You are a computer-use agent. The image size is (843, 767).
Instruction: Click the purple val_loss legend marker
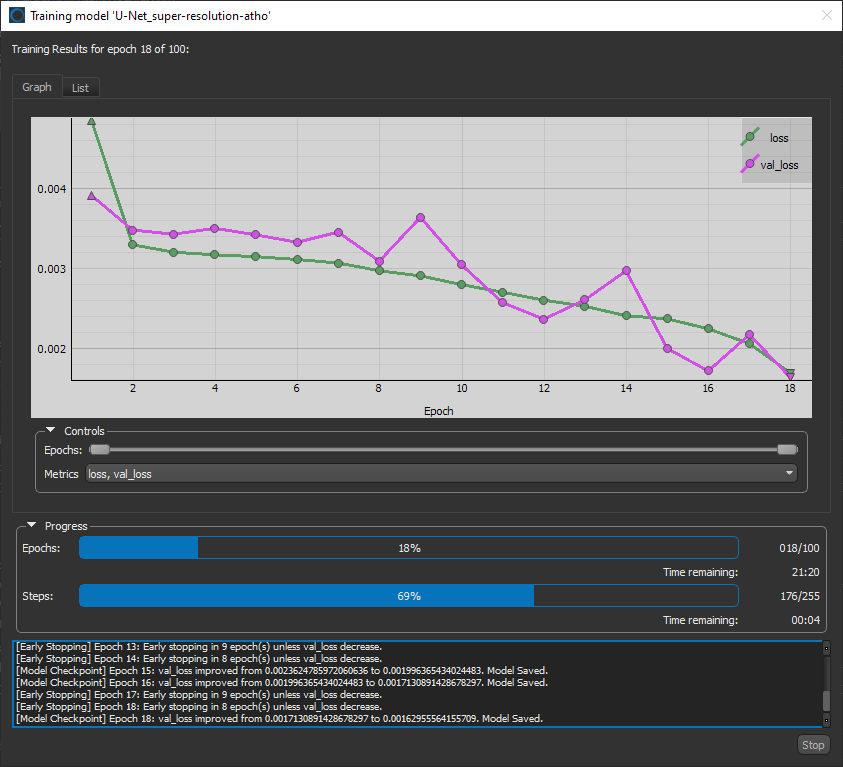click(750, 164)
